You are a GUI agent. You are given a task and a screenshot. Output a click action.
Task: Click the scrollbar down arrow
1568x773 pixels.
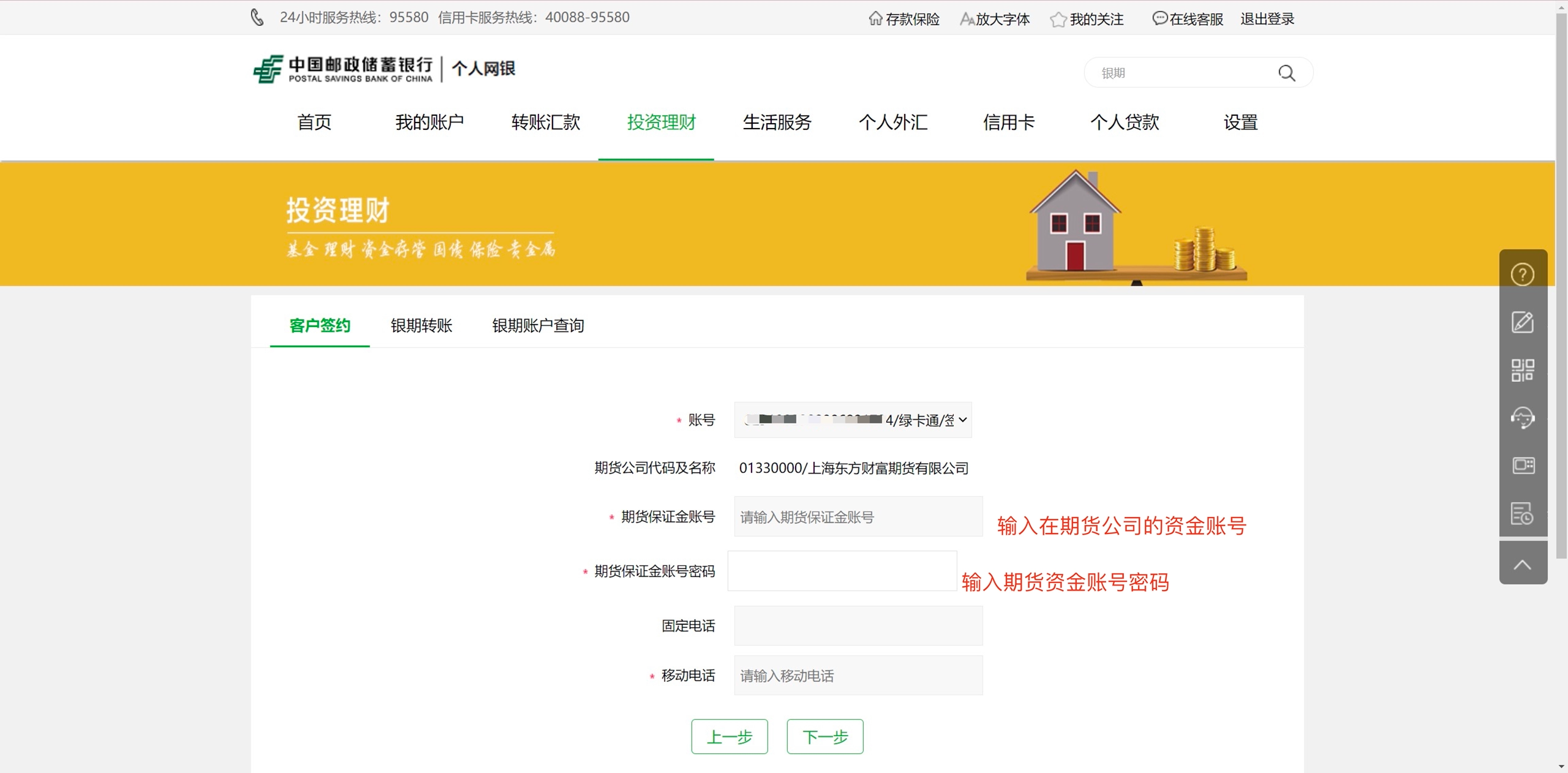[x=1562, y=766]
